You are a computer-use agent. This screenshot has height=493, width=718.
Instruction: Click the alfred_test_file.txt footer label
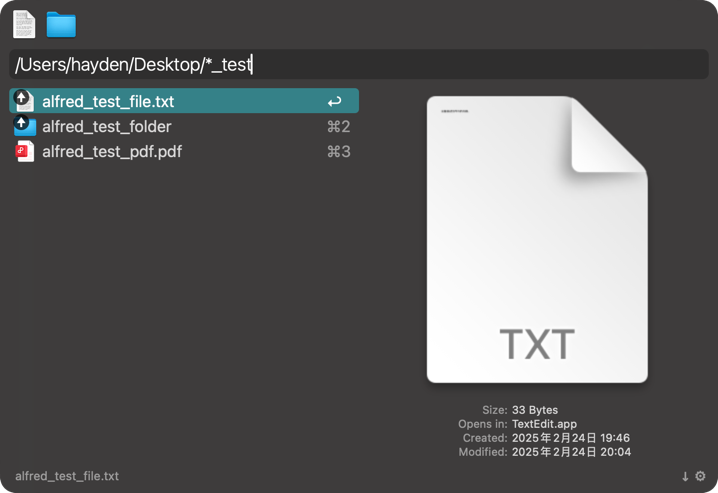67,476
